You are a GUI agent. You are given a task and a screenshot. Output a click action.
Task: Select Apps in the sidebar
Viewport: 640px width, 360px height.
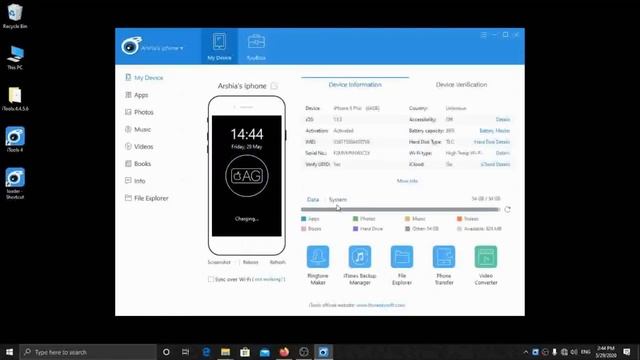(x=137, y=95)
